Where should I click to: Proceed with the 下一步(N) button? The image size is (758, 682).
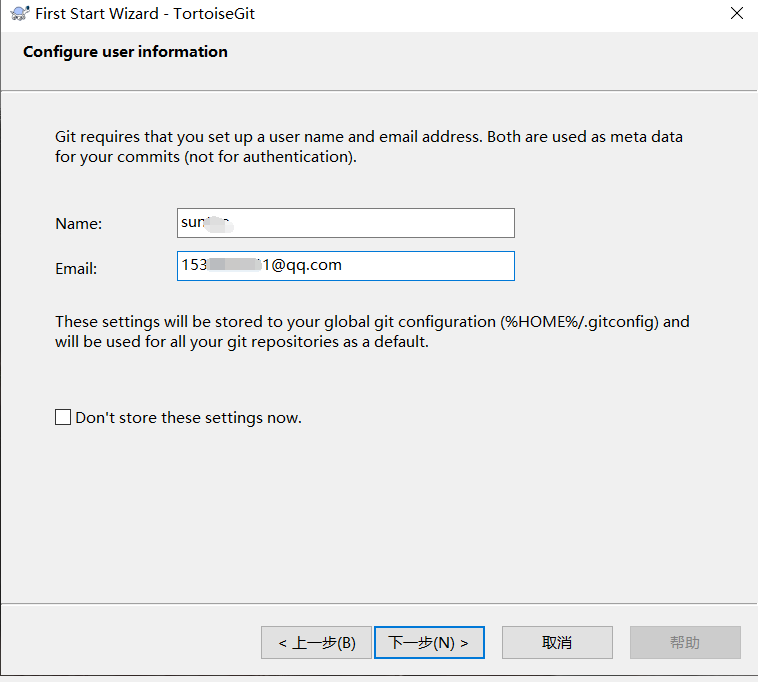pyautogui.click(x=429, y=642)
